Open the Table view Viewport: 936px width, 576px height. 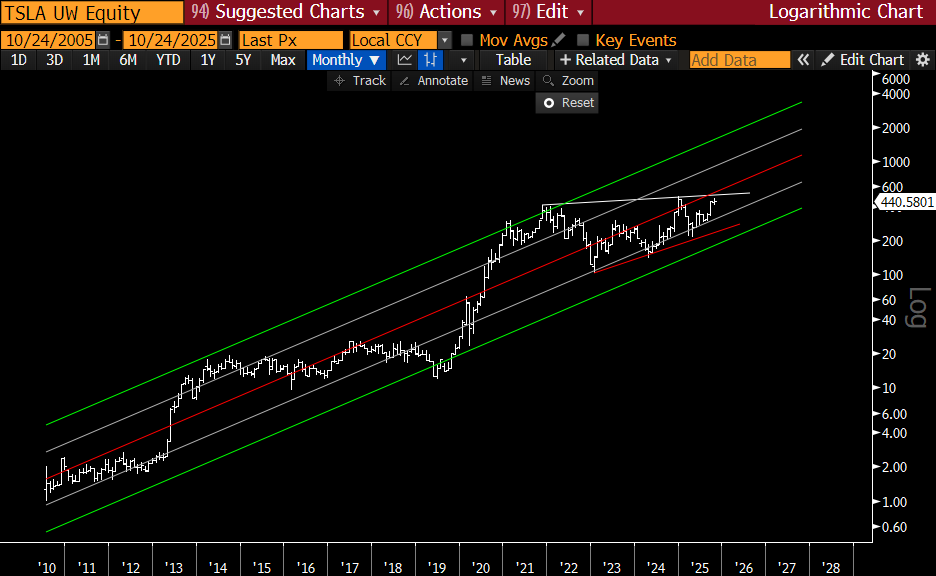tap(513, 60)
